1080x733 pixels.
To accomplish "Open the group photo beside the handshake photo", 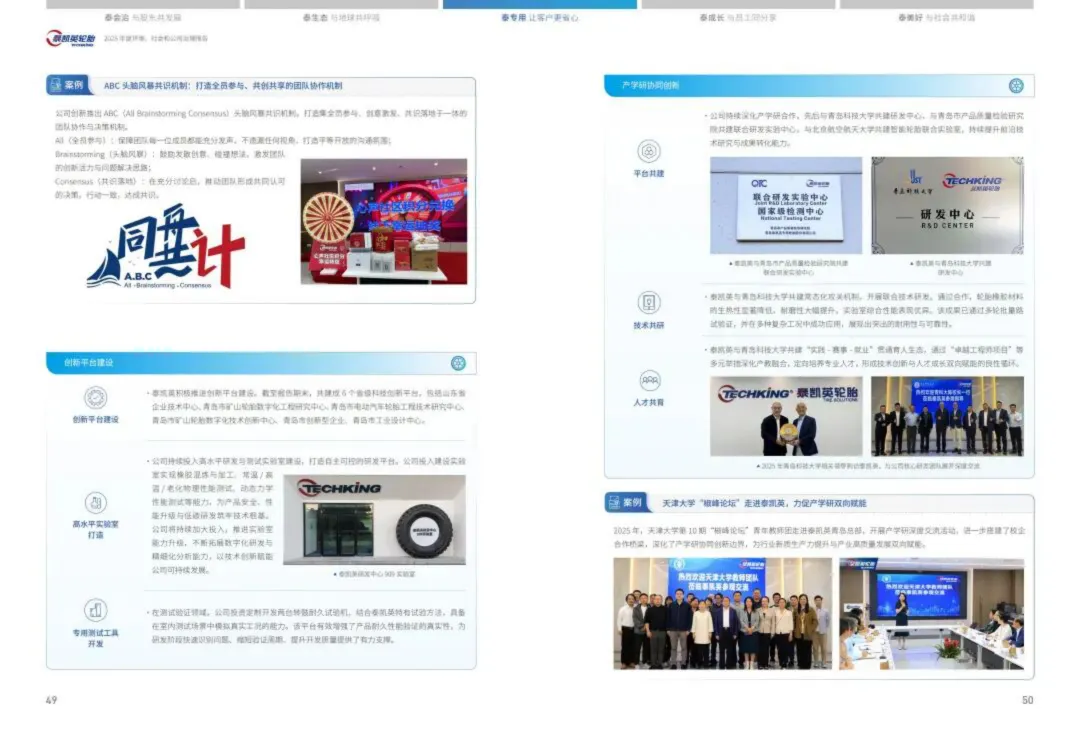I will pyautogui.click(x=947, y=416).
